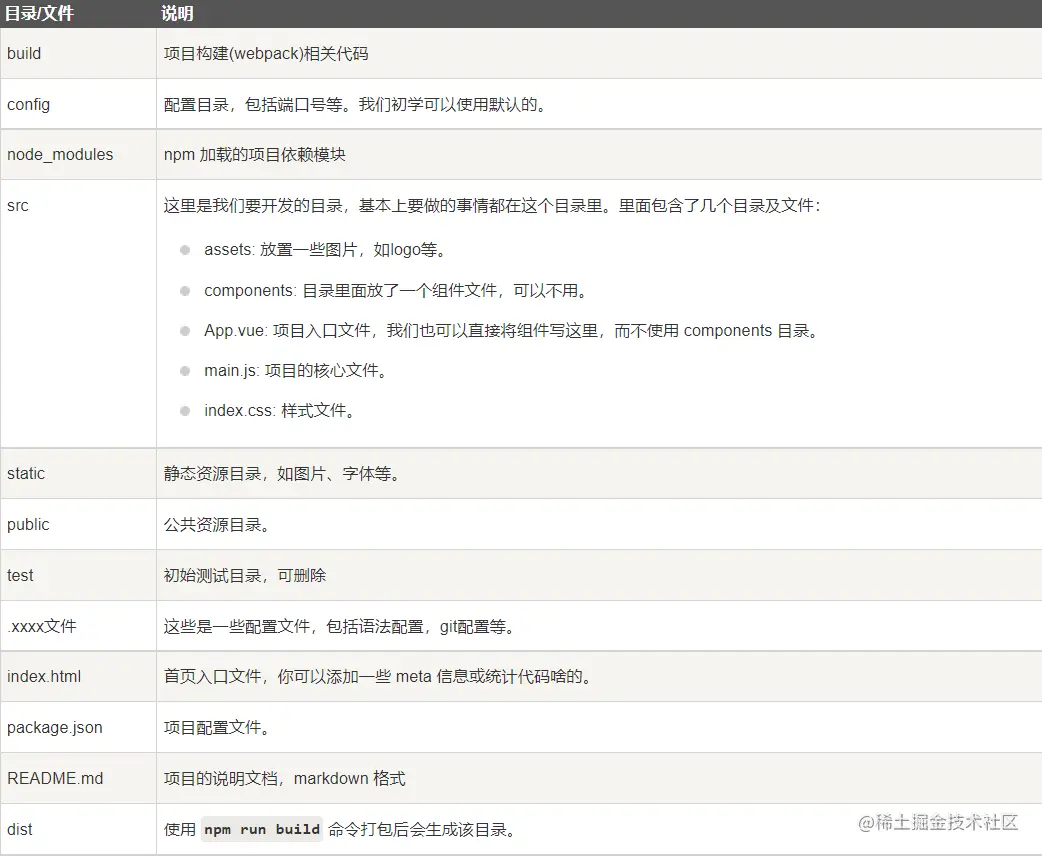Click the main.js bullet item
The image size is (1042, 856).
[296, 370]
